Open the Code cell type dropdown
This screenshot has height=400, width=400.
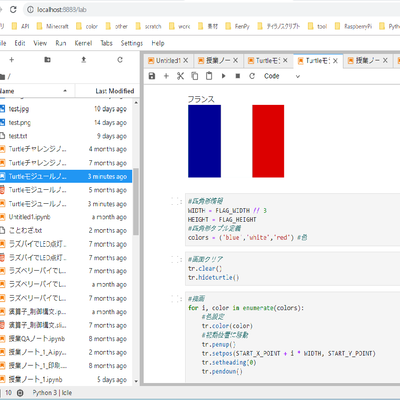pyautogui.click(x=282, y=76)
